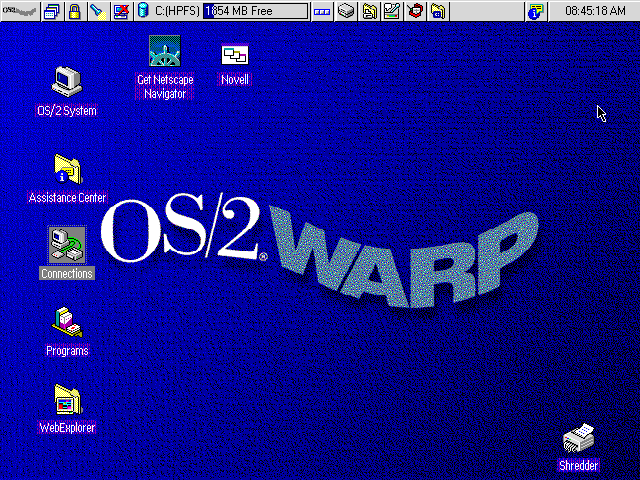Viewport: 640px width, 480px height.
Task: Select the Get Netscape Navigator icon
Action: click(165, 68)
